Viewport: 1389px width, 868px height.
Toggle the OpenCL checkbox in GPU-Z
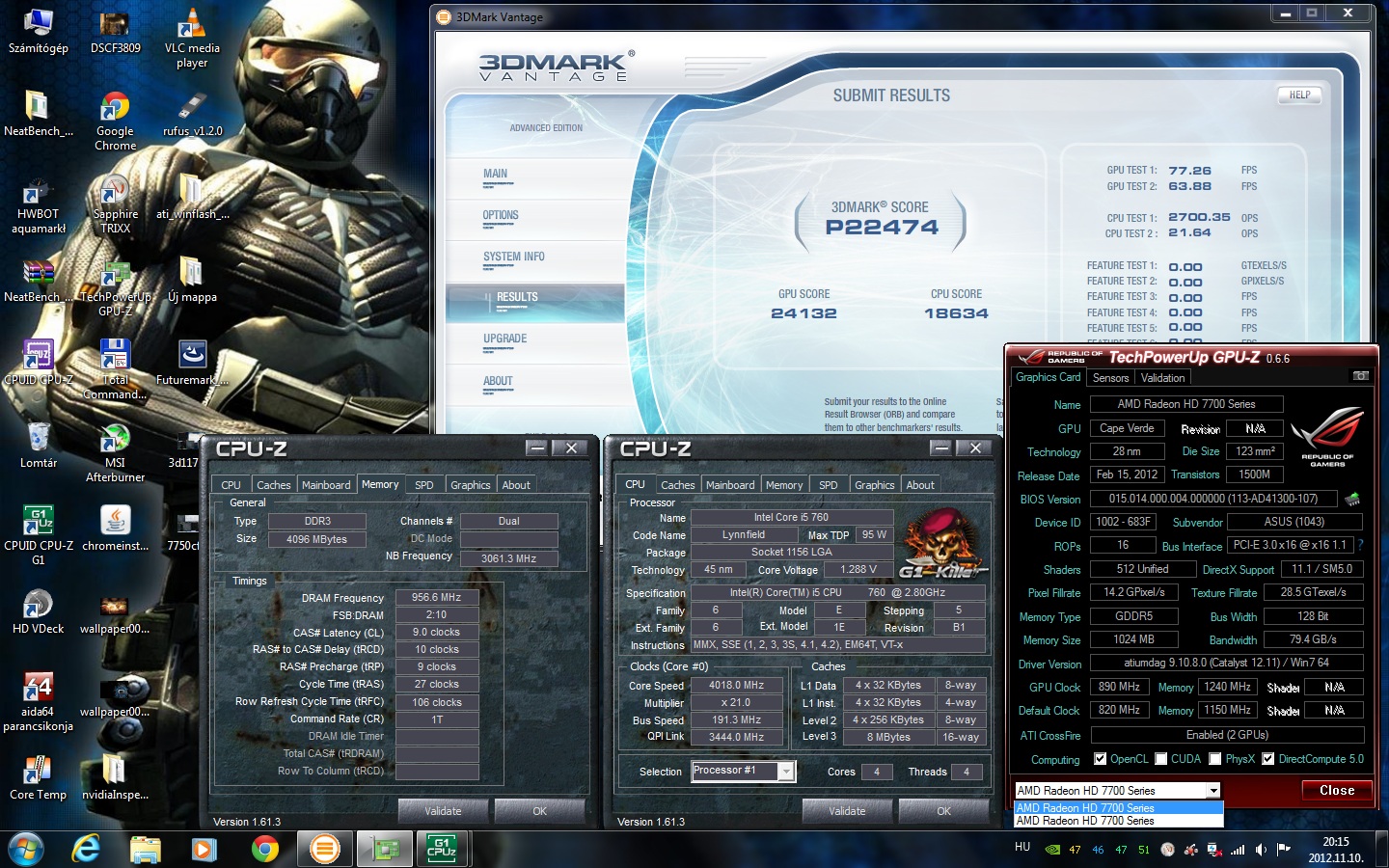point(1100,759)
